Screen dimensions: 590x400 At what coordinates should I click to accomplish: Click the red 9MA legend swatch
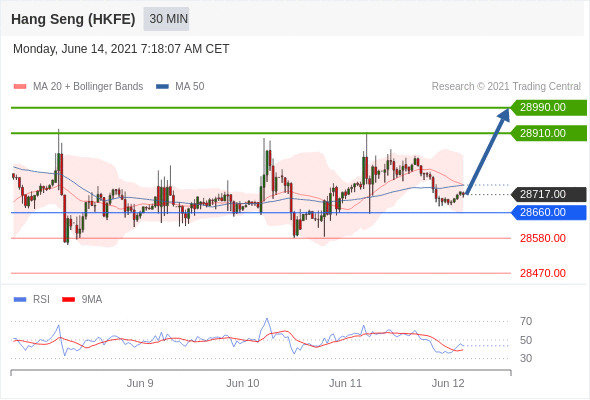(68, 300)
